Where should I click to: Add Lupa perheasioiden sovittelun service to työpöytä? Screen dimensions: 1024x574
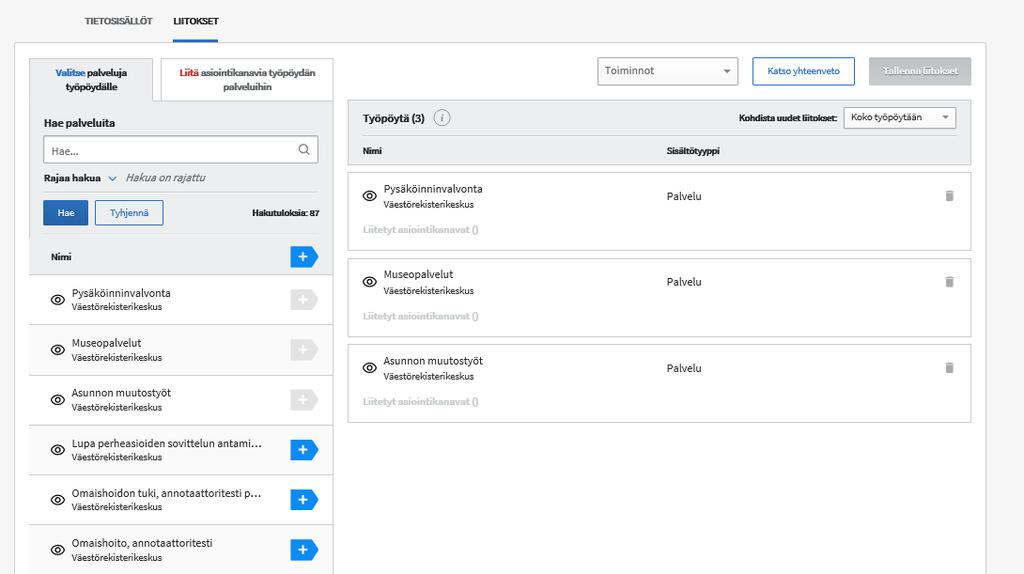(304, 450)
